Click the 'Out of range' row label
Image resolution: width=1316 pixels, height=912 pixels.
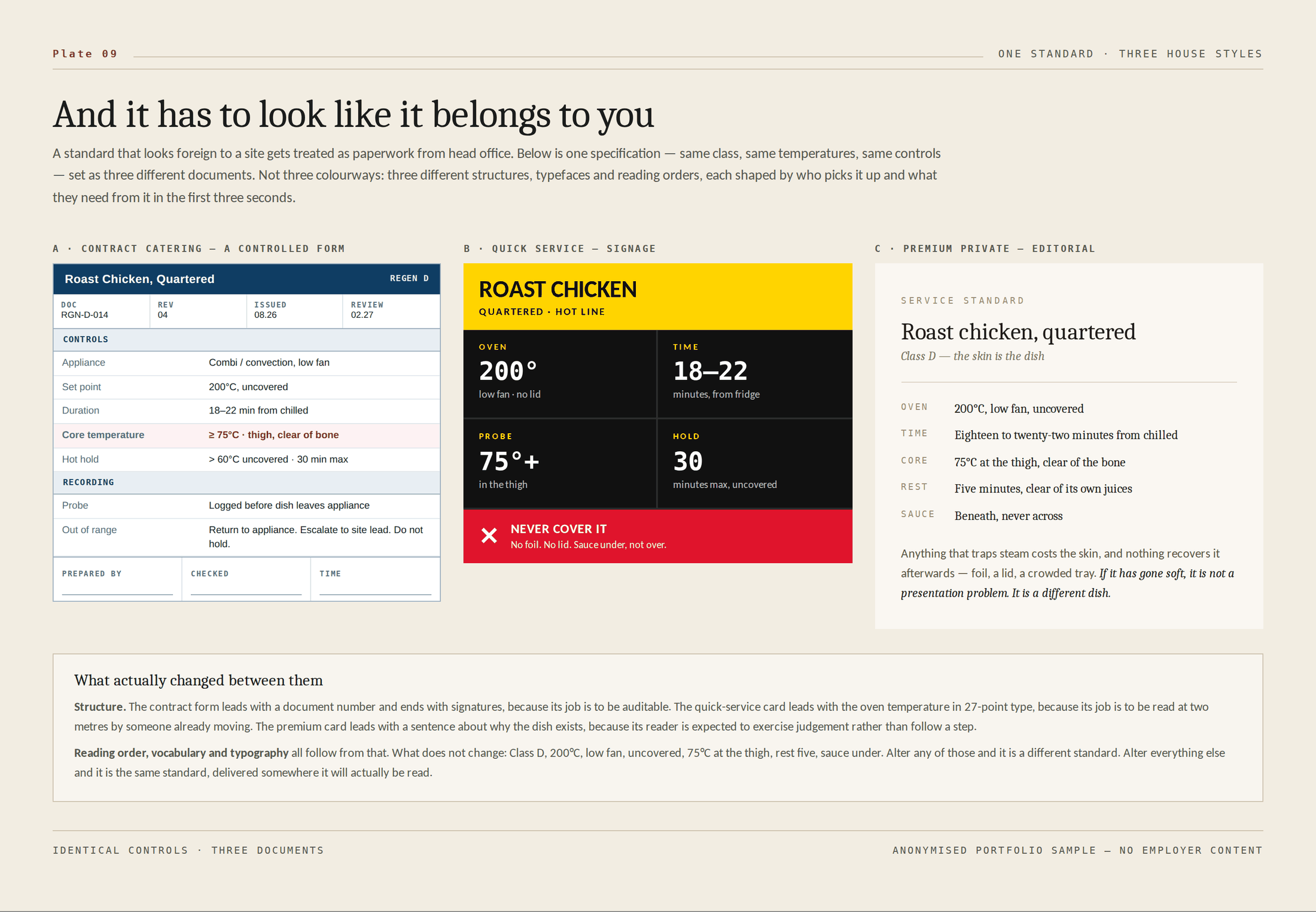(x=89, y=530)
